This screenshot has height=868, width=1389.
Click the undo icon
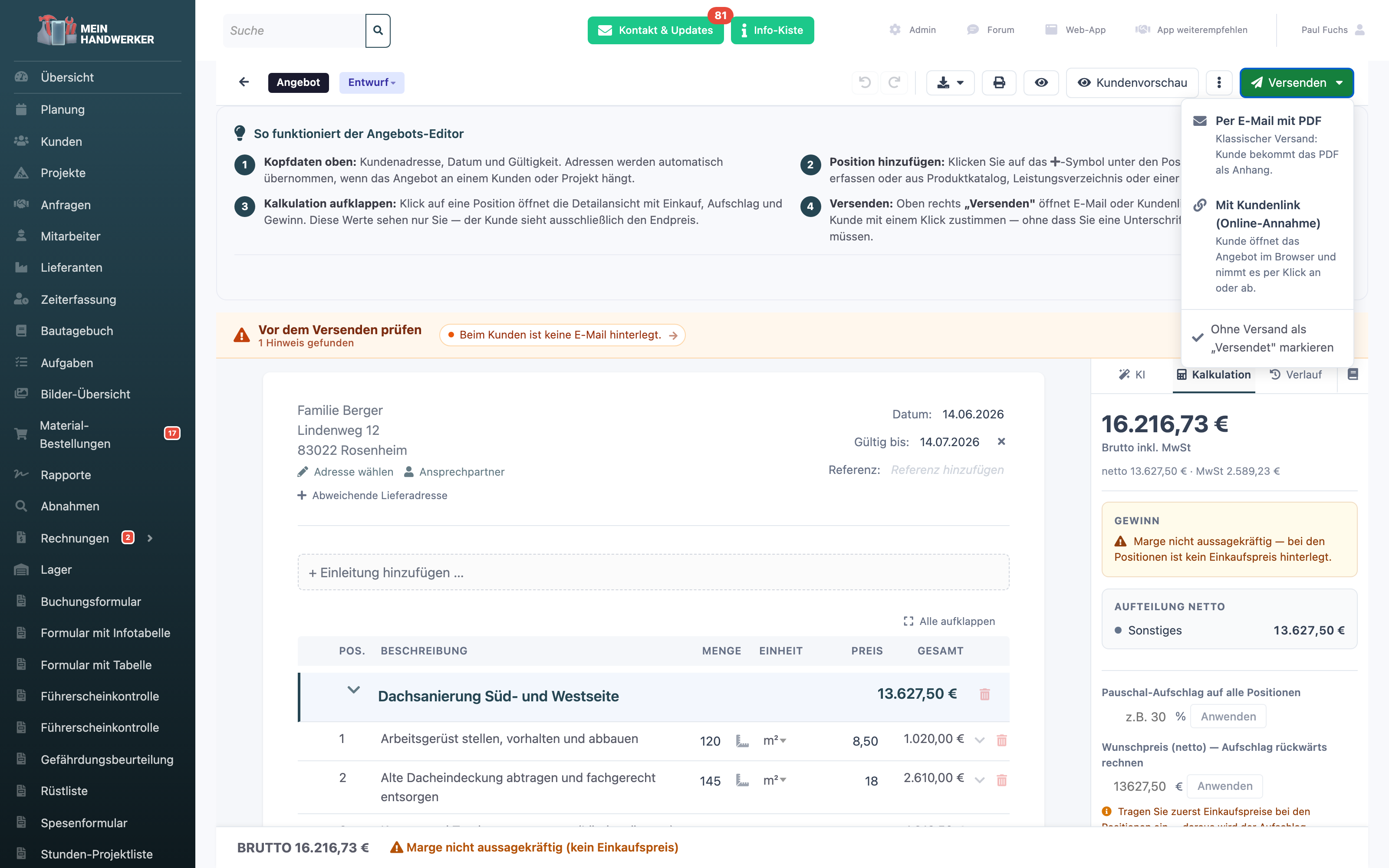click(865, 82)
